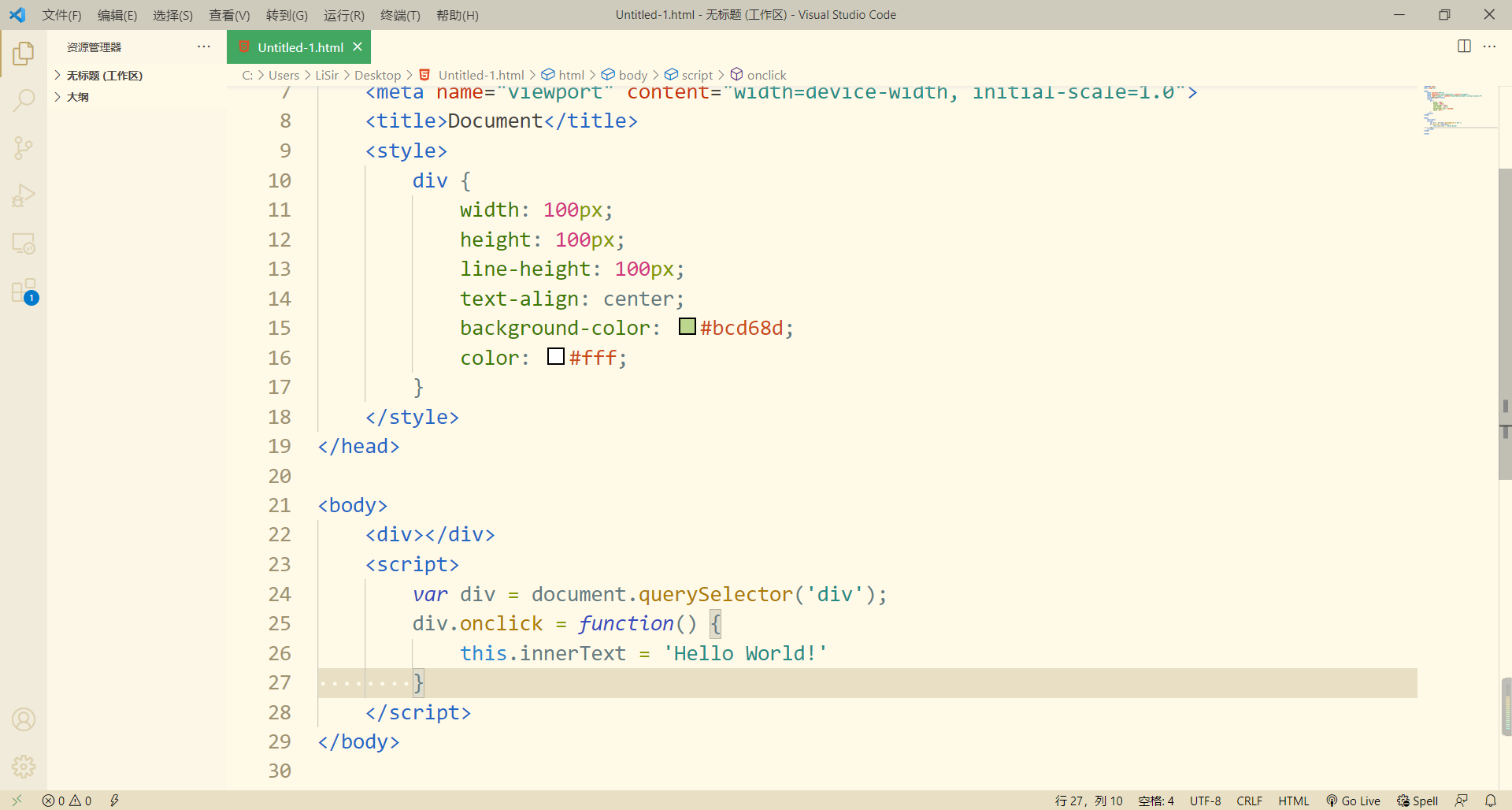
Task: Close the Untitled-1.html tab
Action: point(358,46)
